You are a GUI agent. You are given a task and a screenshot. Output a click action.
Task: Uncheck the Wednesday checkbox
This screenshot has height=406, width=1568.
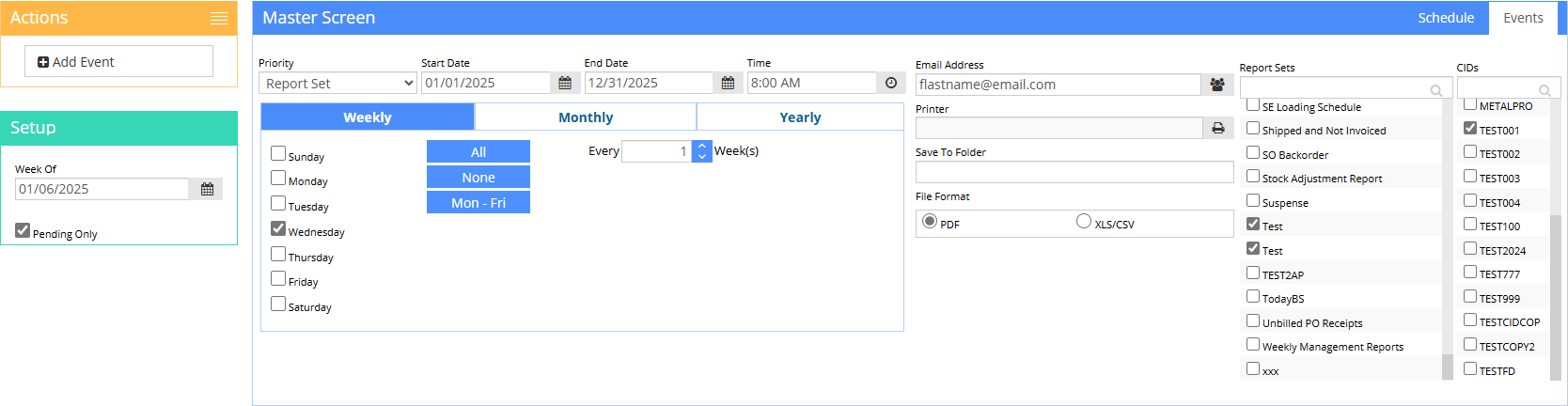[278, 228]
